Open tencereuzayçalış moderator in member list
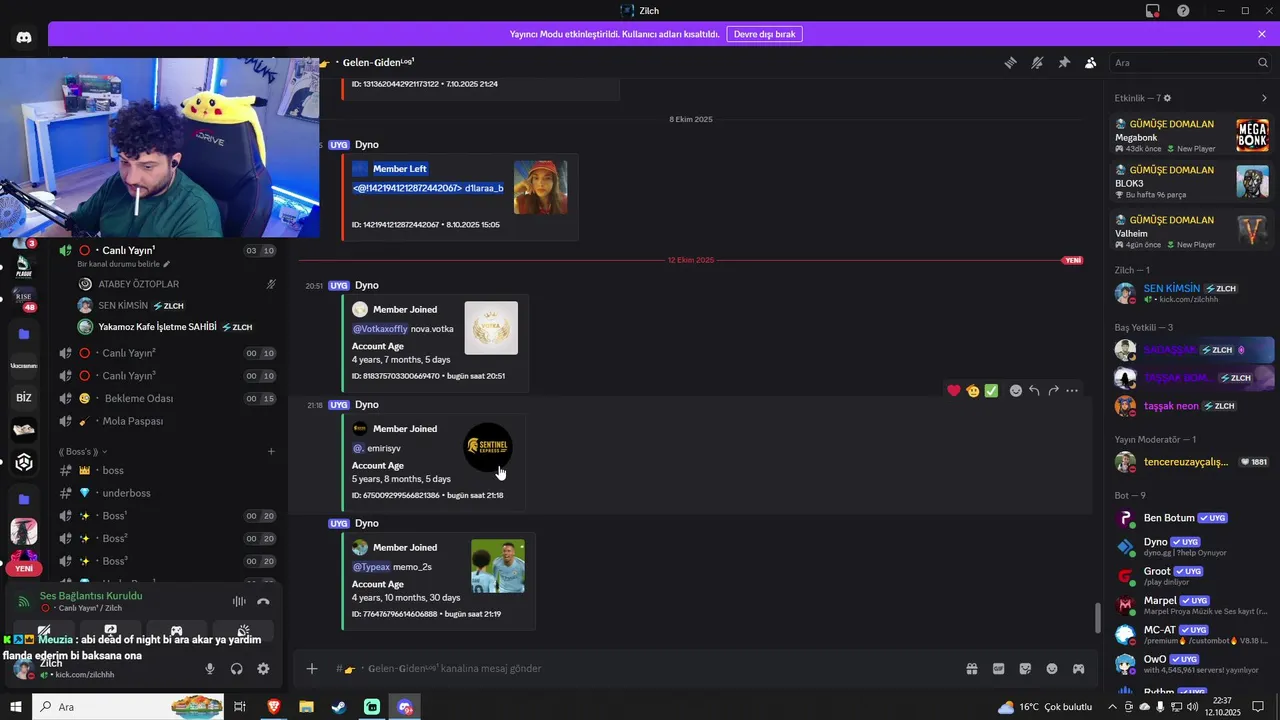The image size is (1280, 720). tap(1192, 462)
